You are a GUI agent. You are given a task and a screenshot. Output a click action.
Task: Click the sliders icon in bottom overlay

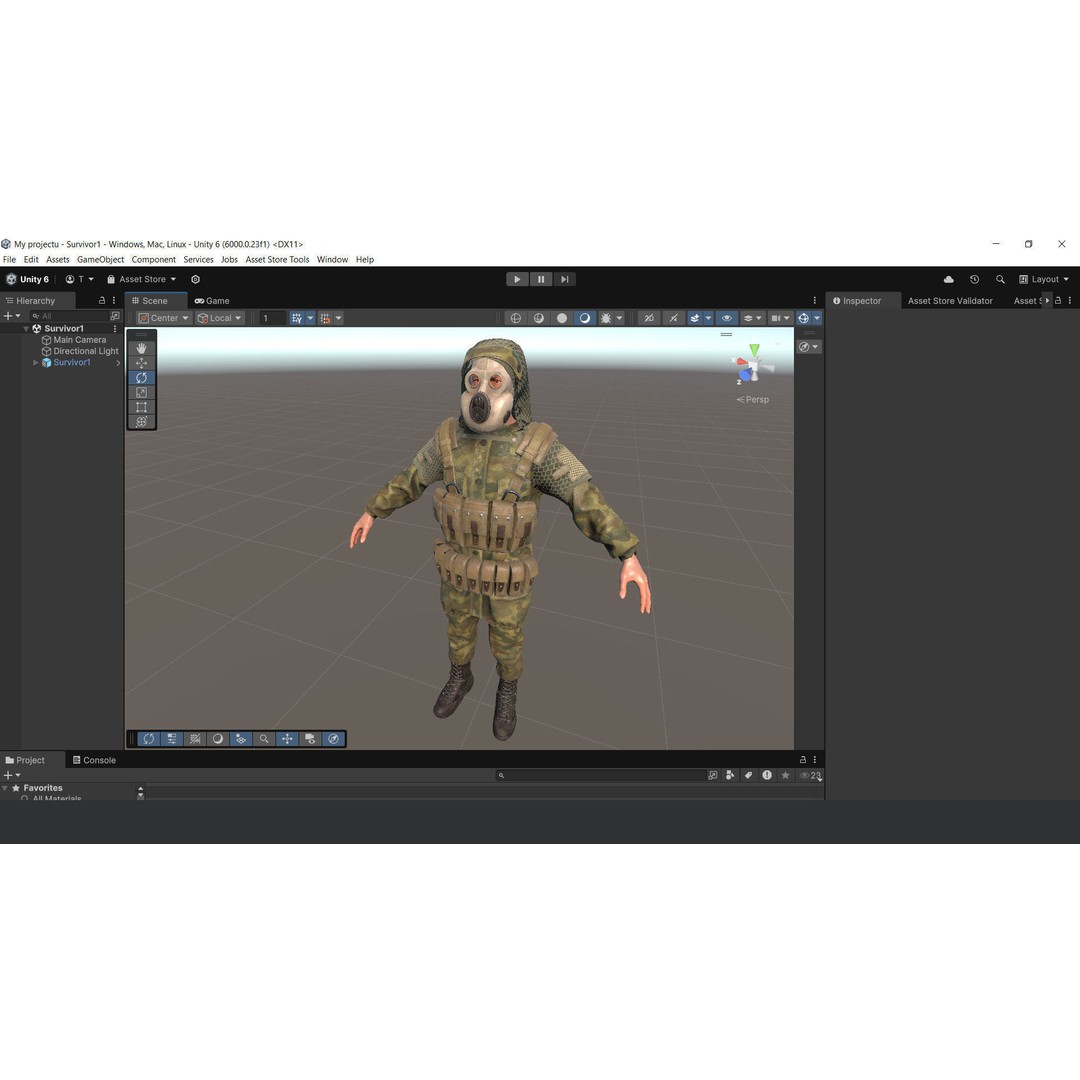(x=172, y=738)
